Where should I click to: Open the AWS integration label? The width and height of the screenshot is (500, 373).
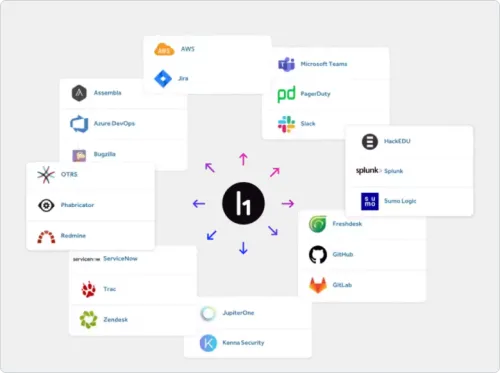pos(188,49)
